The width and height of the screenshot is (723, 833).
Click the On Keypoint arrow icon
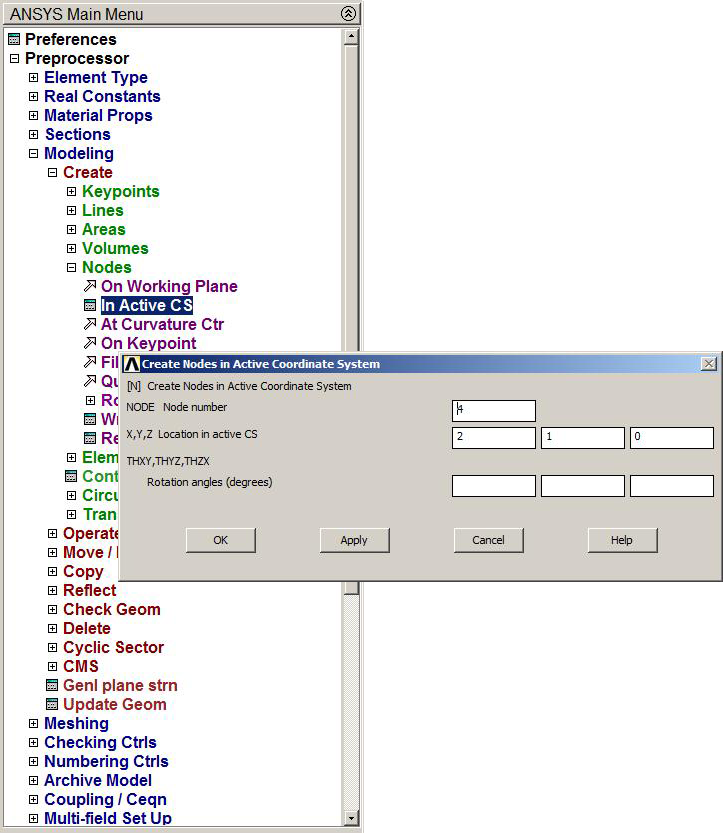click(x=90, y=344)
